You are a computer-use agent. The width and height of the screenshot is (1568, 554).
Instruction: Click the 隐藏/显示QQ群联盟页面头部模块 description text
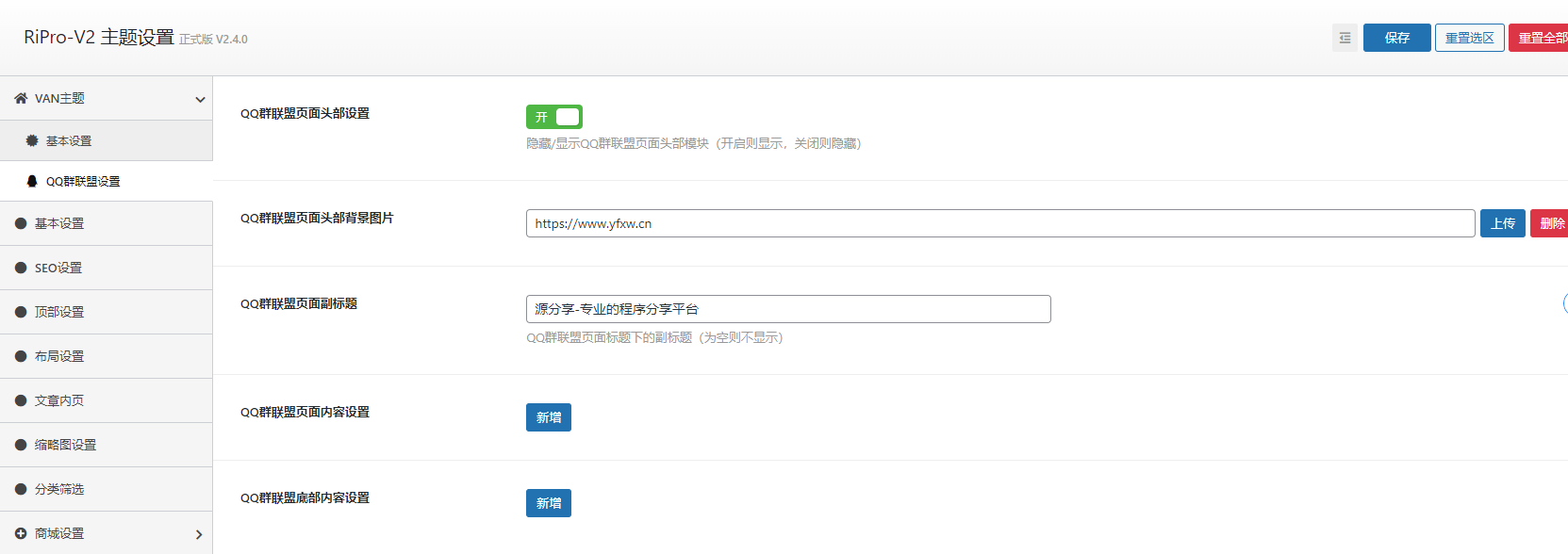tap(694, 143)
